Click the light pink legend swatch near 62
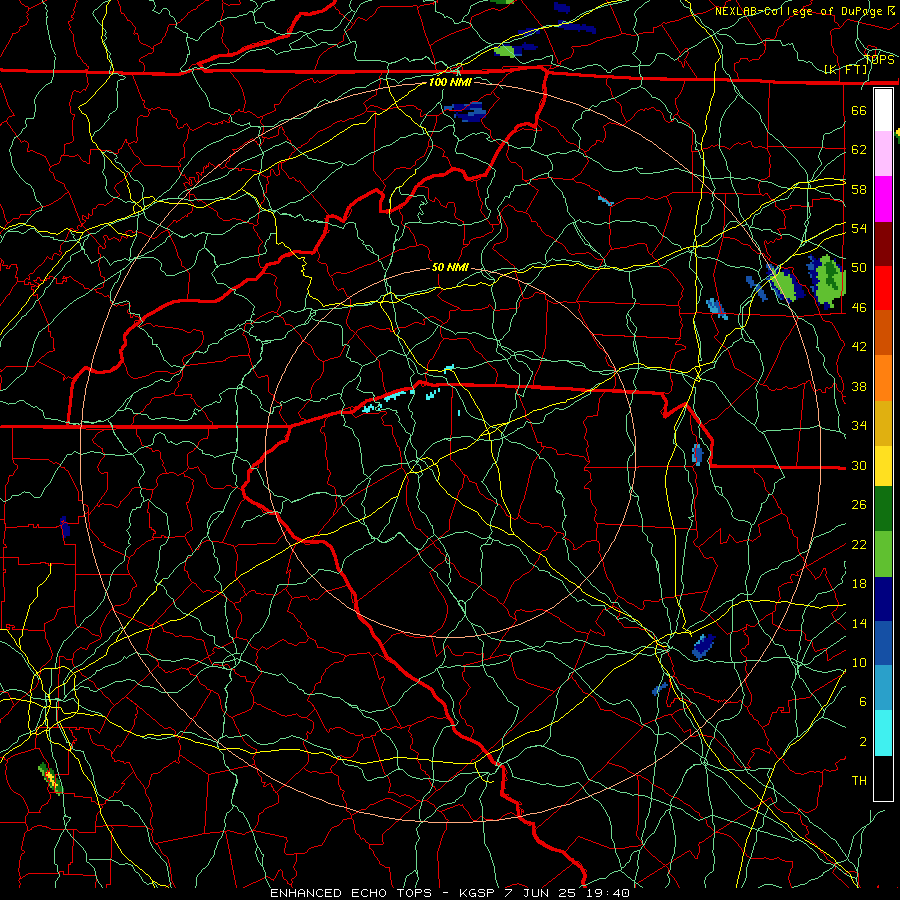The width and height of the screenshot is (900, 900). (x=883, y=154)
